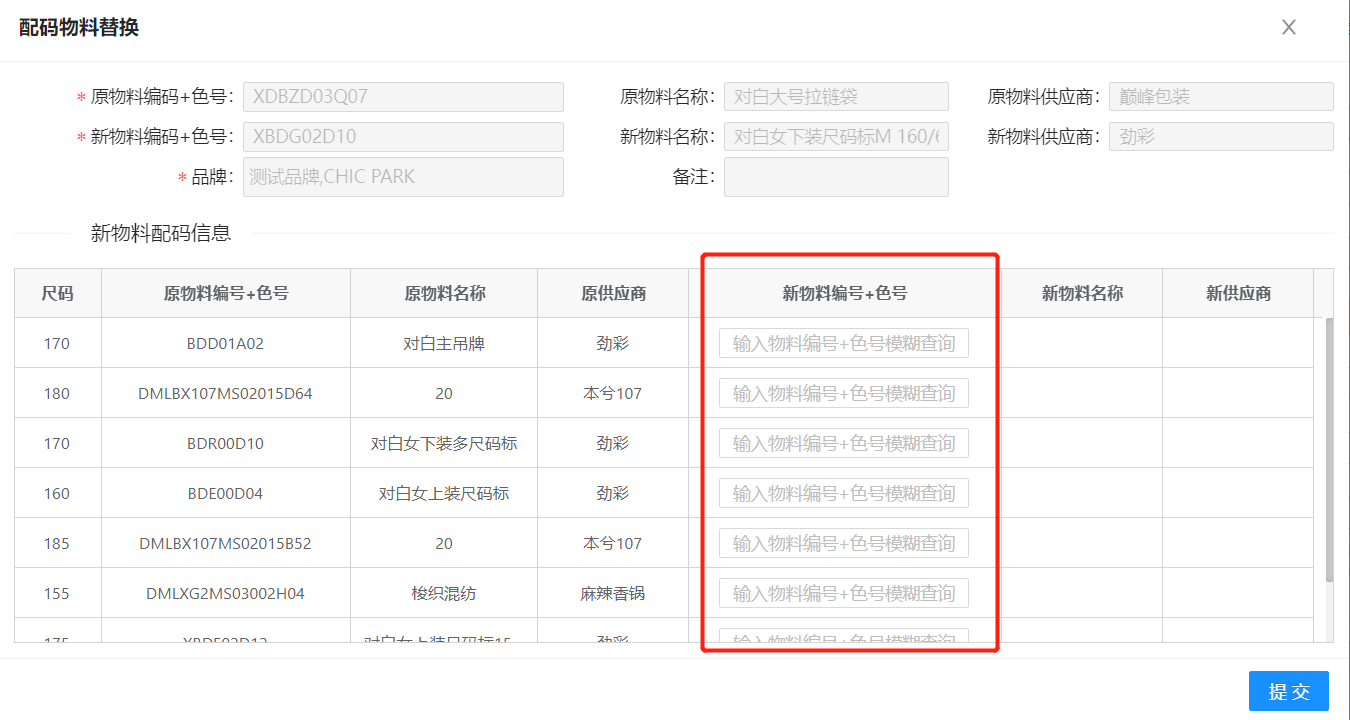This screenshot has width=1350, height=720.
Task: Focus new material search input for row DMLBX107MS02015D64
Action: click(843, 394)
